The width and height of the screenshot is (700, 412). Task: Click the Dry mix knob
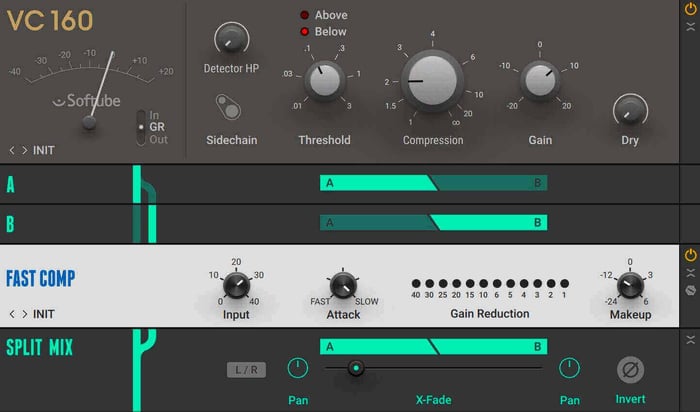click(x=630, y=110)
